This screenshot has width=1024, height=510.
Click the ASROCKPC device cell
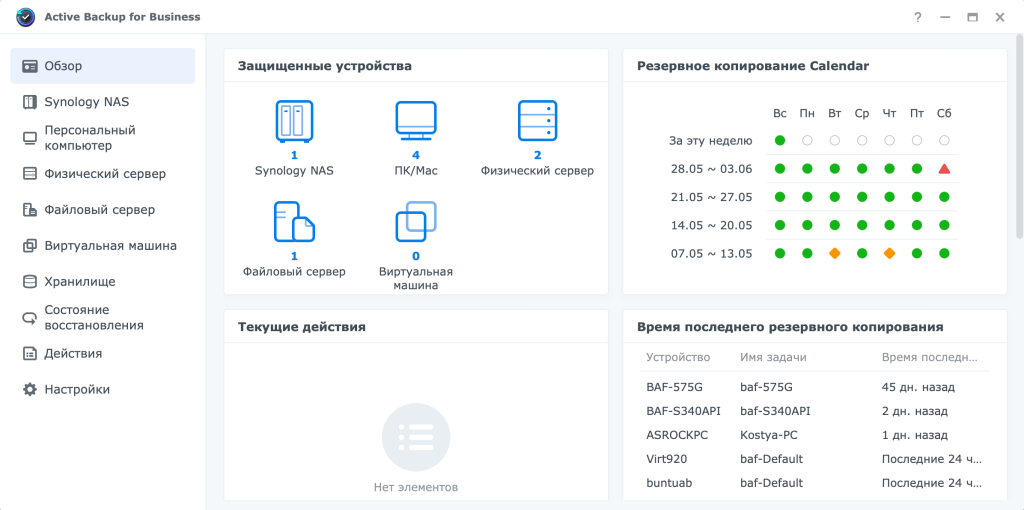tap(677, 435)
